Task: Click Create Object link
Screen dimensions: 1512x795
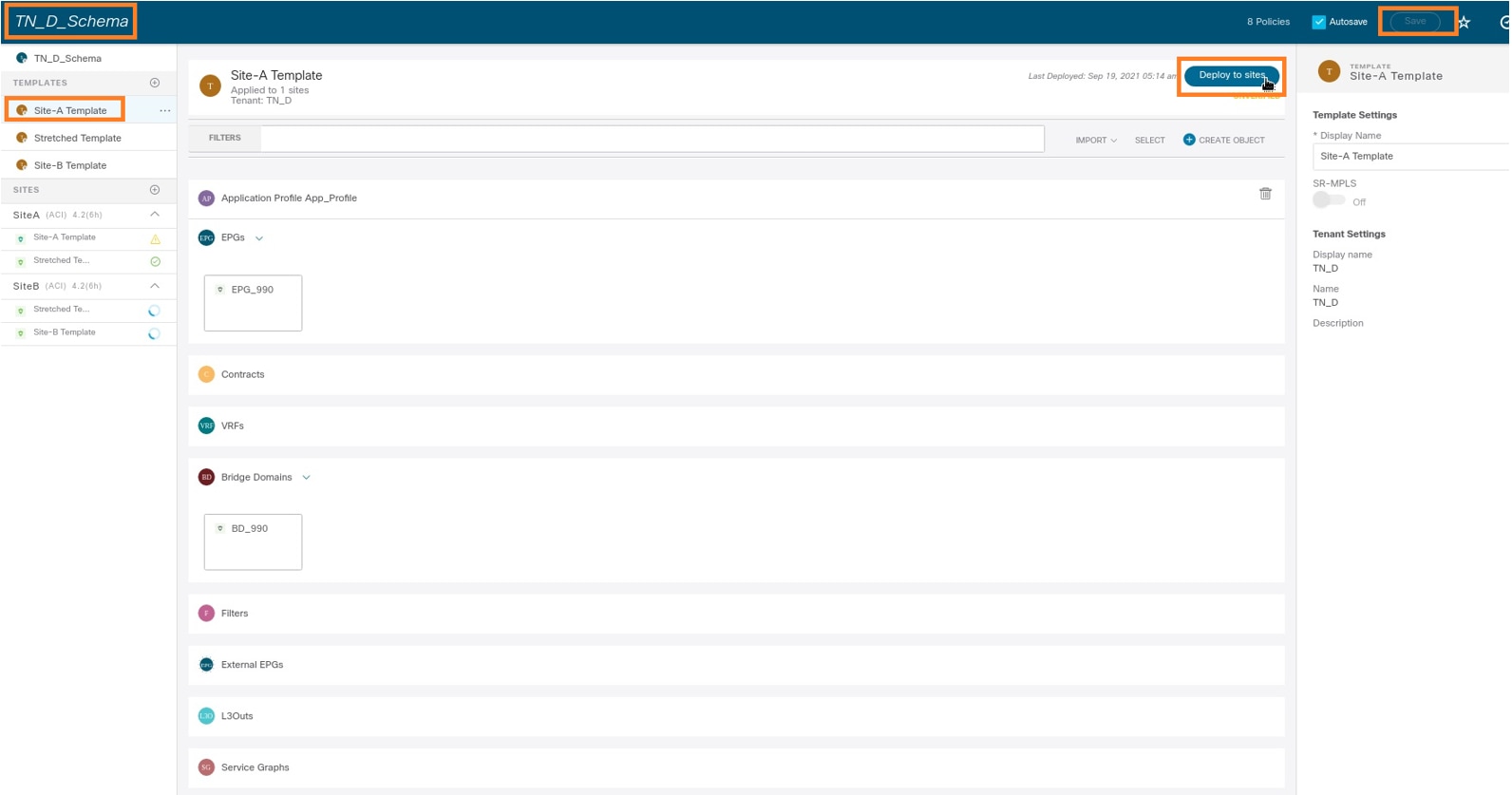Action: coord(1231,141)
